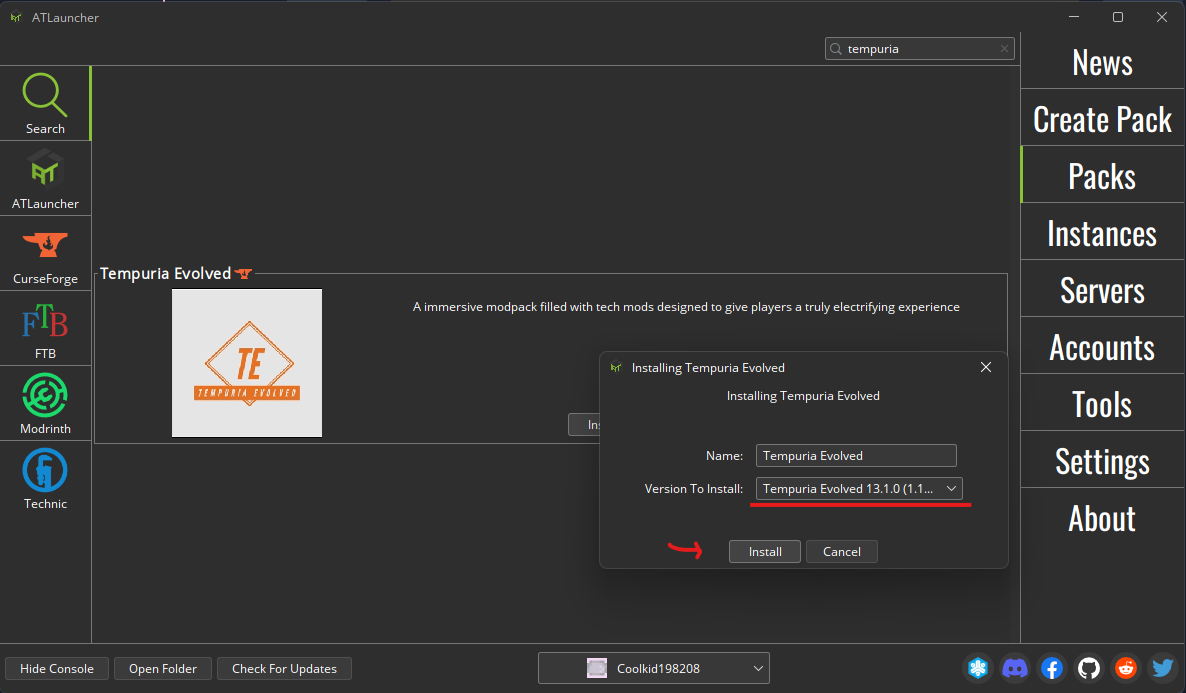Open the GitHub link icon
The width and height of the screenshot is (1186, 693).
click(x=1089, y=668)
